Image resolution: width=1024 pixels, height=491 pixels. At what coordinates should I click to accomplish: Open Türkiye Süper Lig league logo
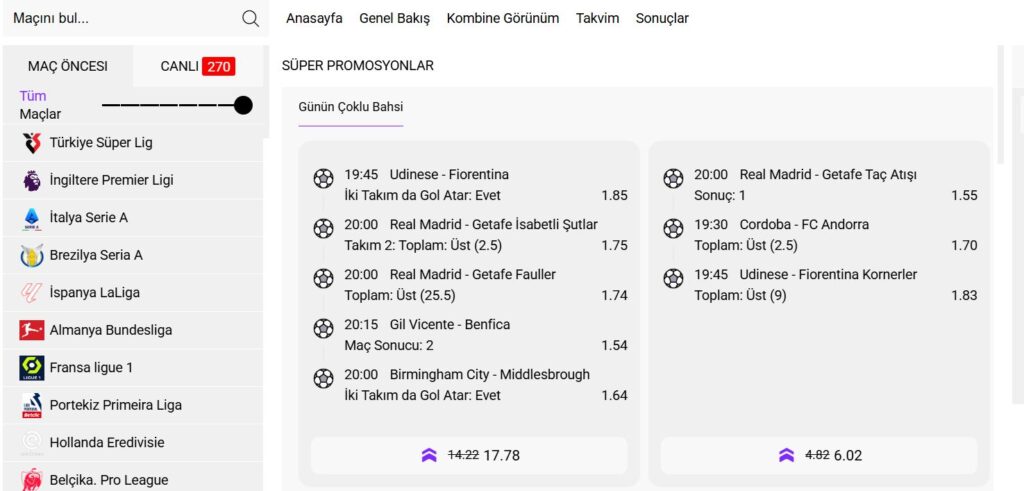pyautogui.click(x=32, y=143)
